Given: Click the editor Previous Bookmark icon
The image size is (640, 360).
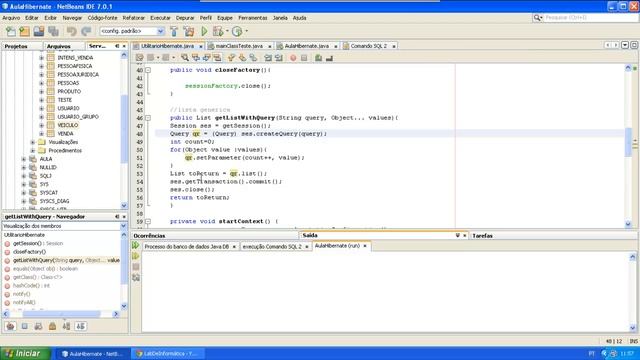Looking at the screenshot, I should click(231, 58).
